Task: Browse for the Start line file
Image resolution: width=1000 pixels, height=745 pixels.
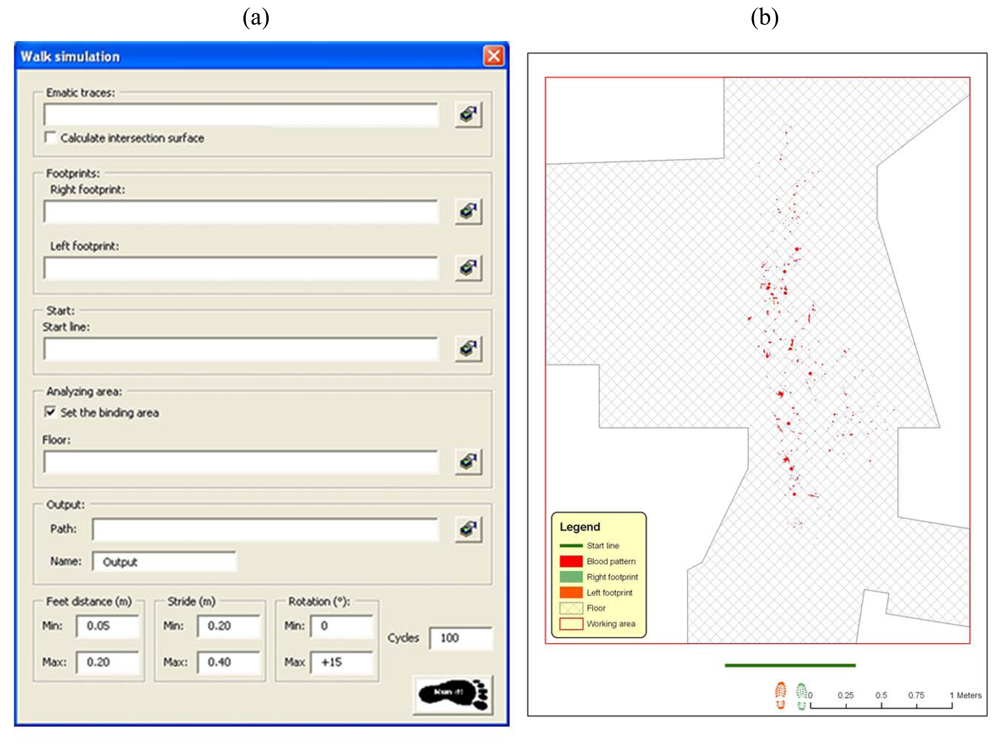Action: click(467, 348)
